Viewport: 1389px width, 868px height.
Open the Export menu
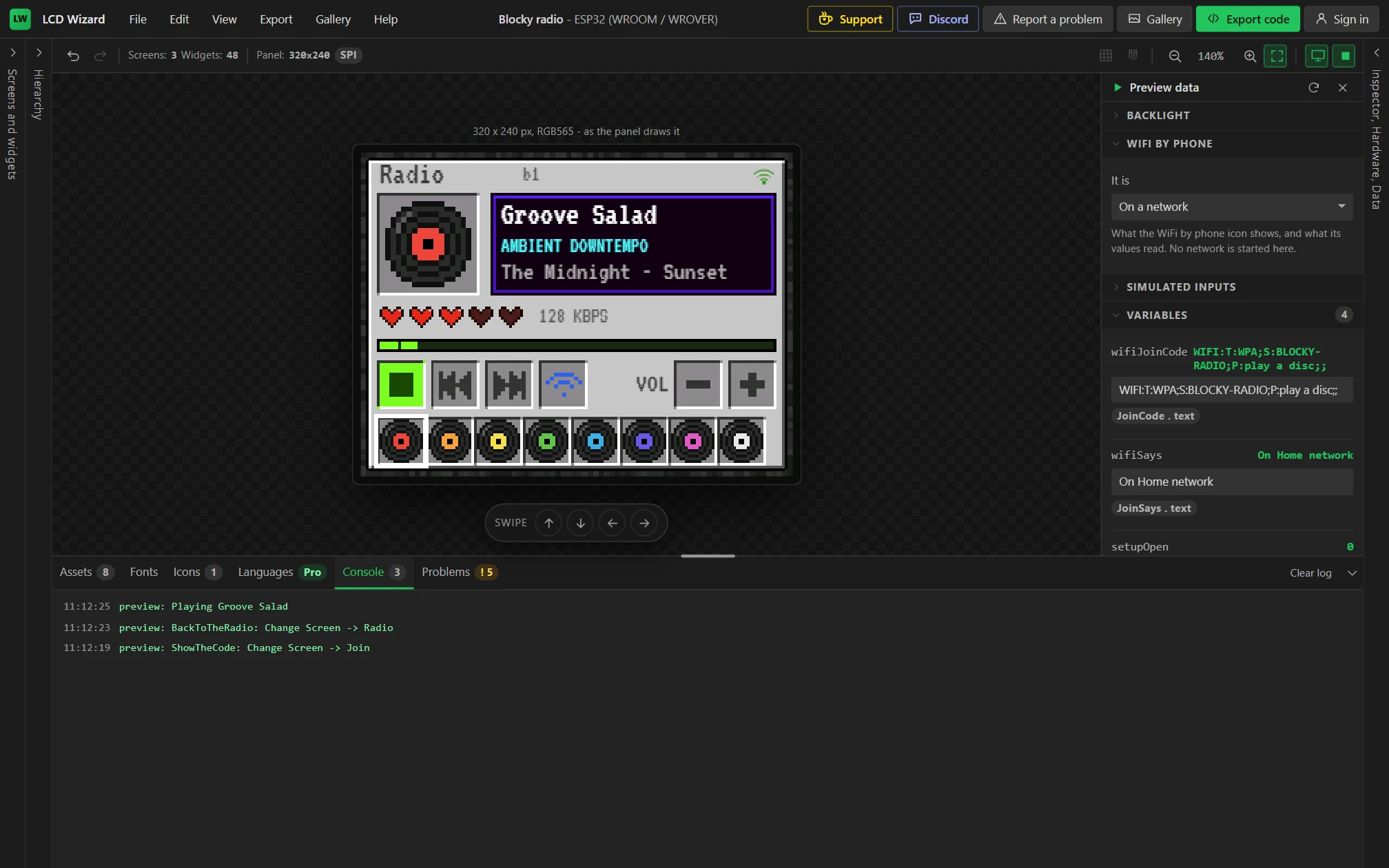coord(276,19)
